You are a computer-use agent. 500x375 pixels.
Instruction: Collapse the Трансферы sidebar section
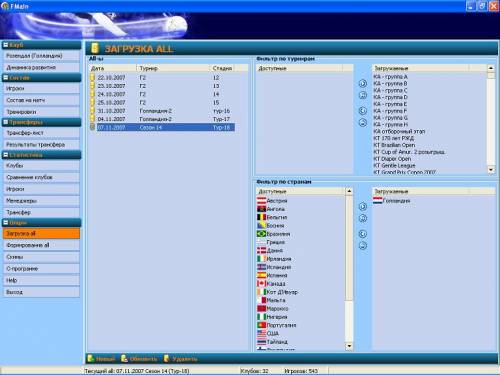pos(6,122)
